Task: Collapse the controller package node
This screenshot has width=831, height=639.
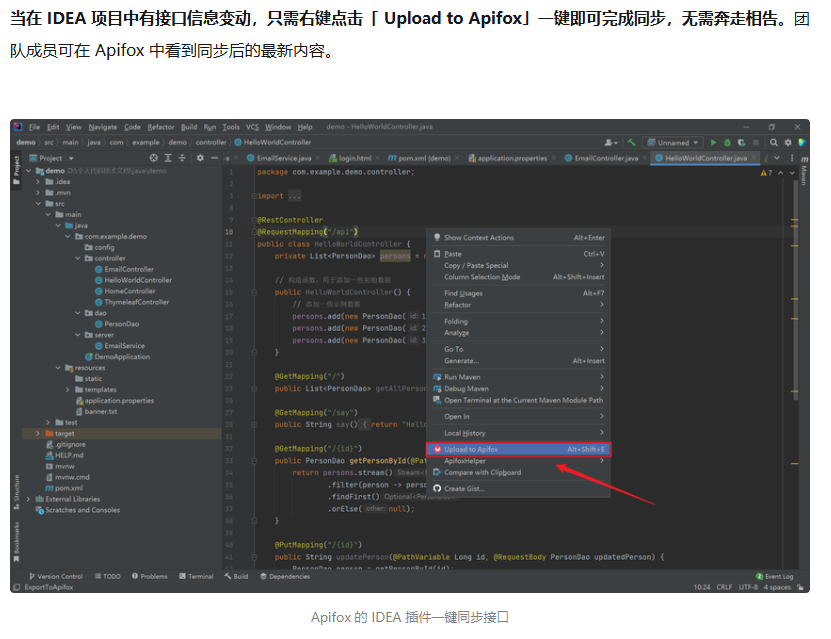Action: (x=78, y=259)
